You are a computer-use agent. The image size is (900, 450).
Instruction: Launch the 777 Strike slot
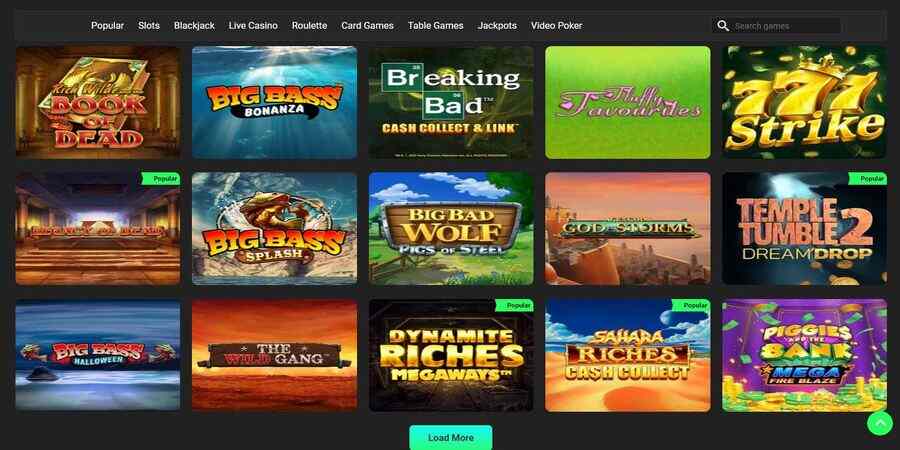804,102
